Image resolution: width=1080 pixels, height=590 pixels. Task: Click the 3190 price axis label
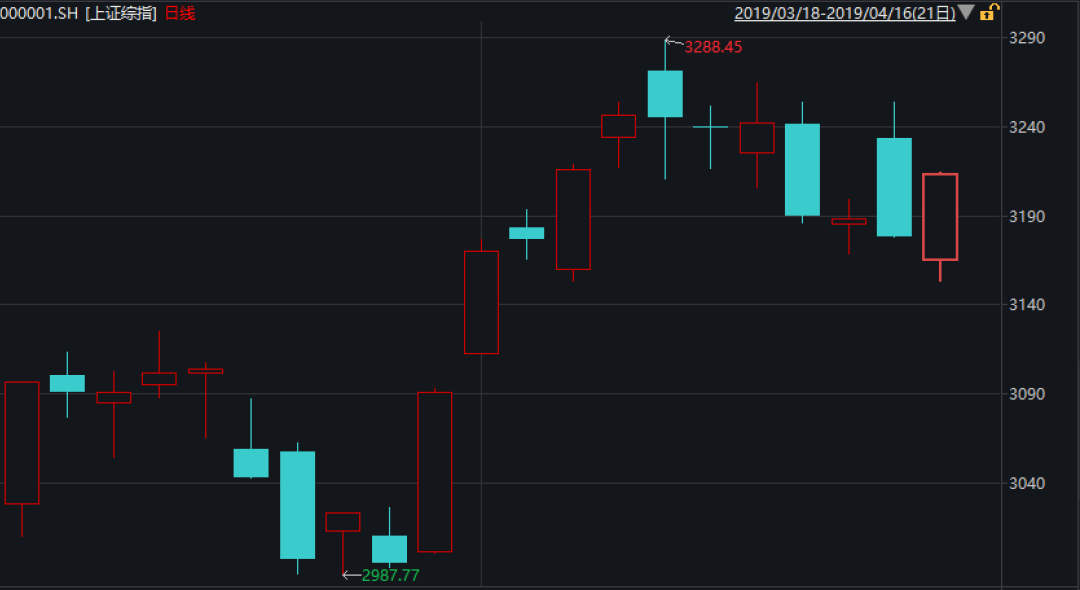click(1026, 217)
